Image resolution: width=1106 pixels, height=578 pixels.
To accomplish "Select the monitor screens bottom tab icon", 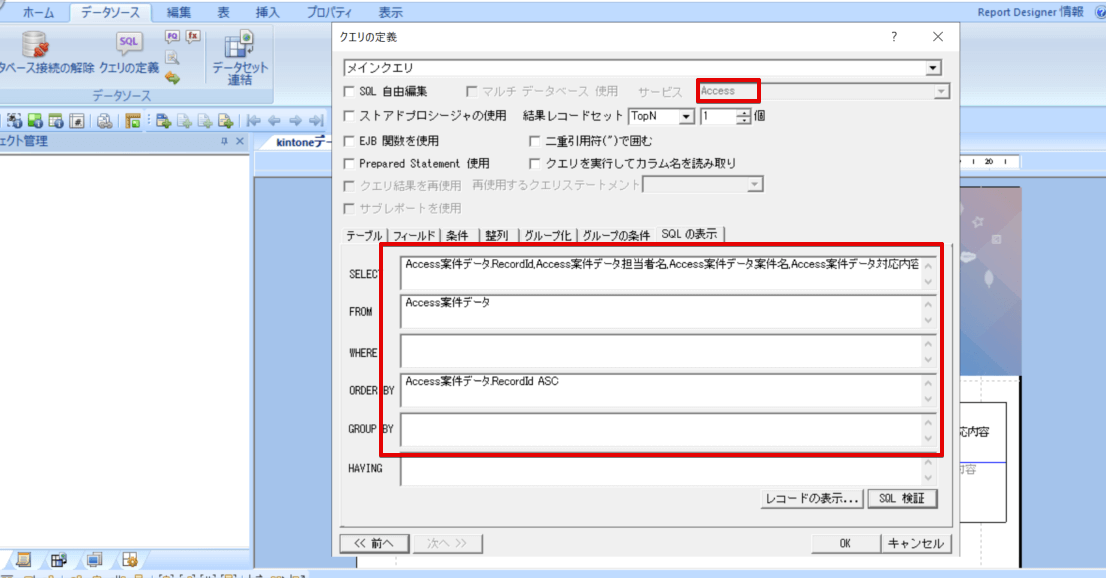I will click(94, 560).
